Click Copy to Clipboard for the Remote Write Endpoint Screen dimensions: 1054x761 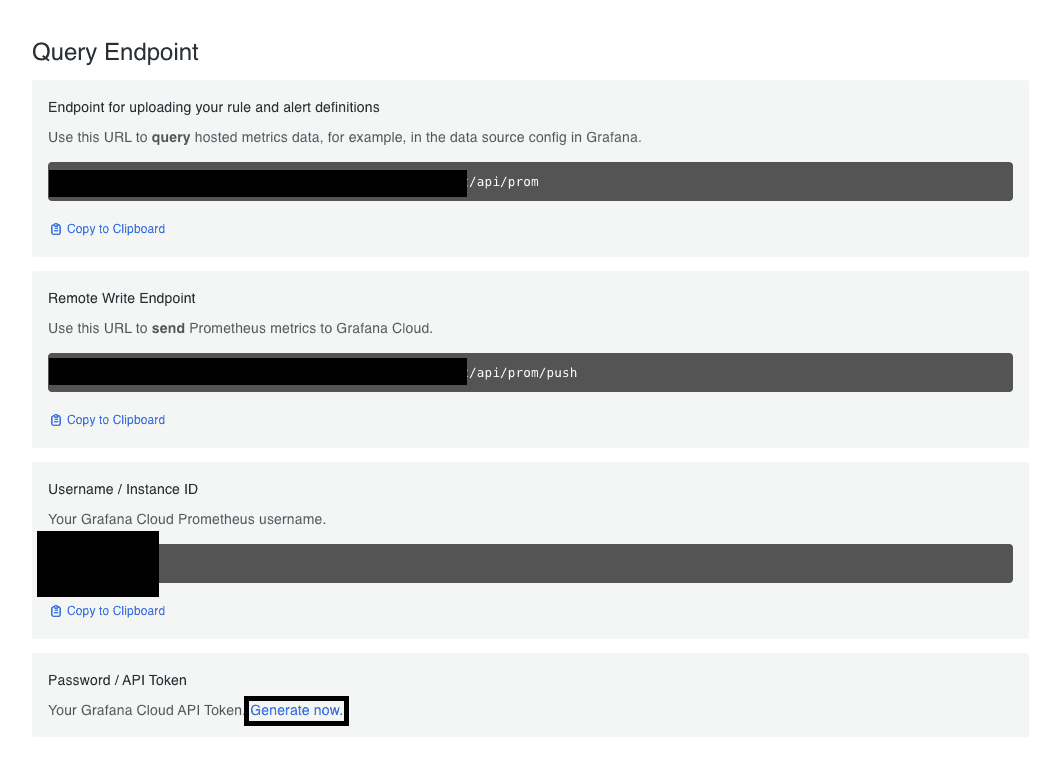tap(107, 419)
